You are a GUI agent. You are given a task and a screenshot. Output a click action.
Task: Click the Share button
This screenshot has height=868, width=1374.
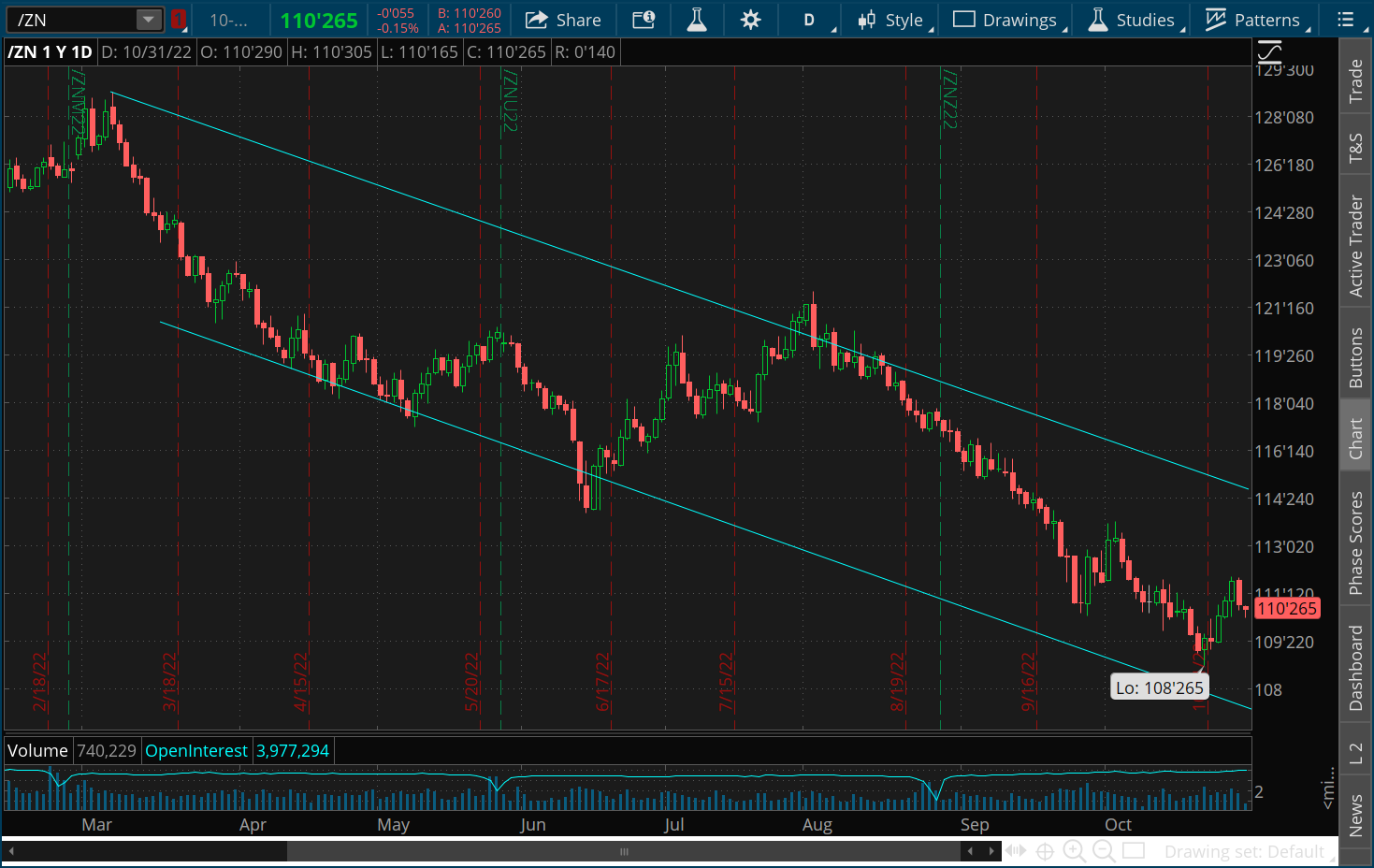tap(563, 20)
